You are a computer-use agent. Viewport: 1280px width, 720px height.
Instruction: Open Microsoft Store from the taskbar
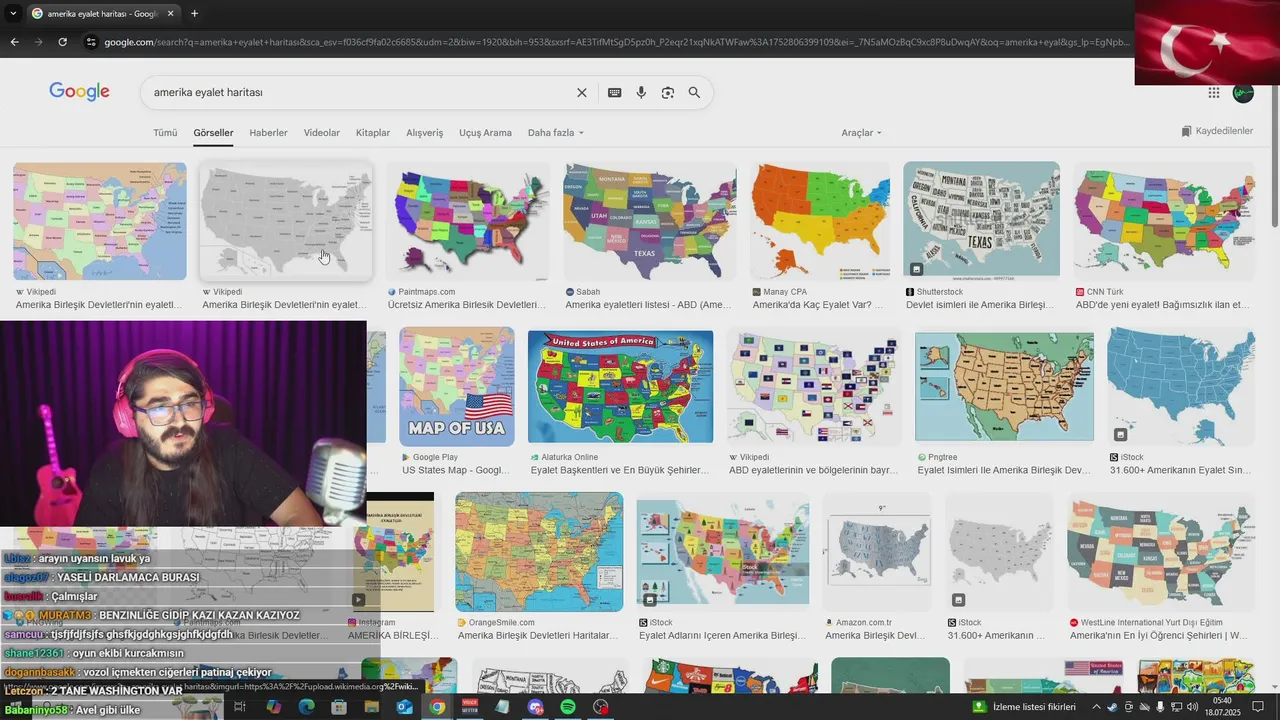tap(339, 707)
